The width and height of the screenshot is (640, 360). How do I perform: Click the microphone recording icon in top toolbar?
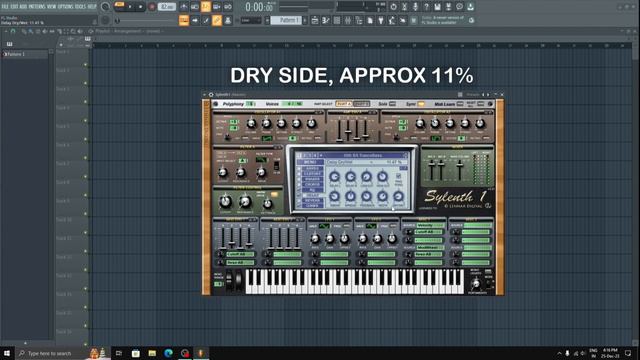(415, 7)
